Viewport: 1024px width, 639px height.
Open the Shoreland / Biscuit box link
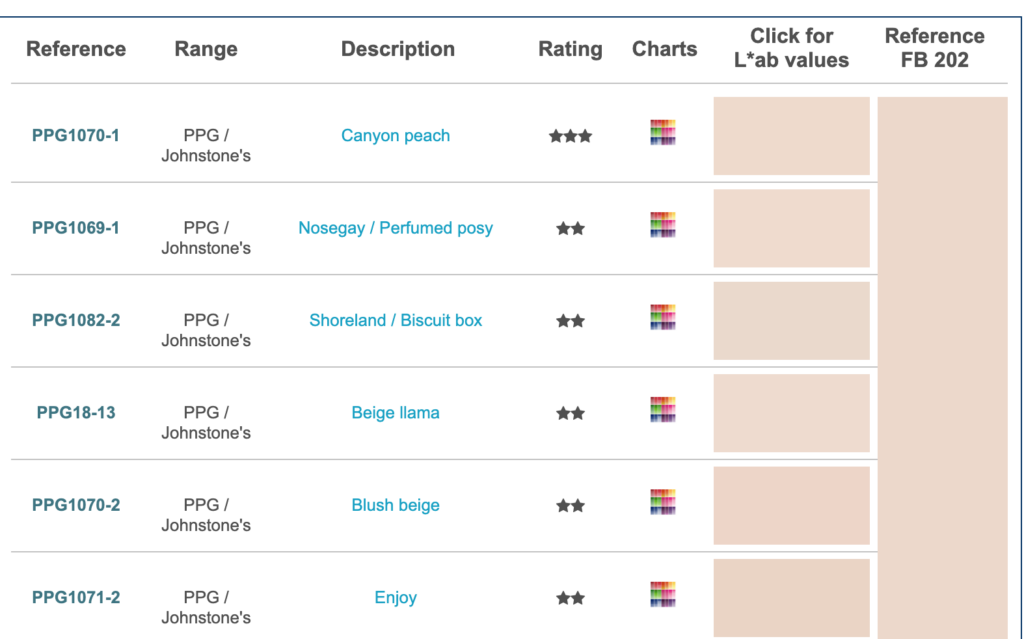click(x=395, y=321)
